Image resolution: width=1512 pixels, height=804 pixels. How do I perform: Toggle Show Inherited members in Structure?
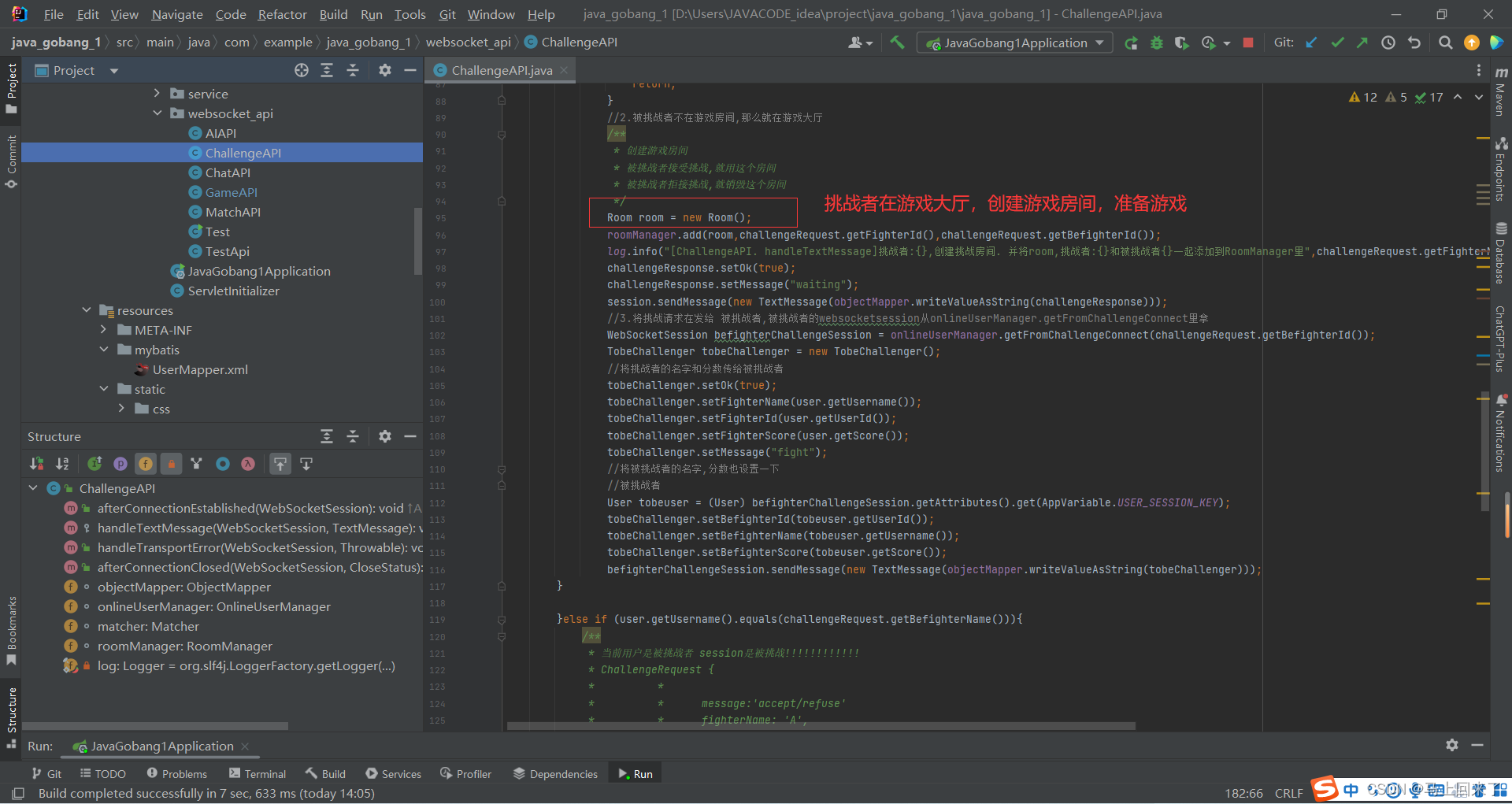pos(94,464)
